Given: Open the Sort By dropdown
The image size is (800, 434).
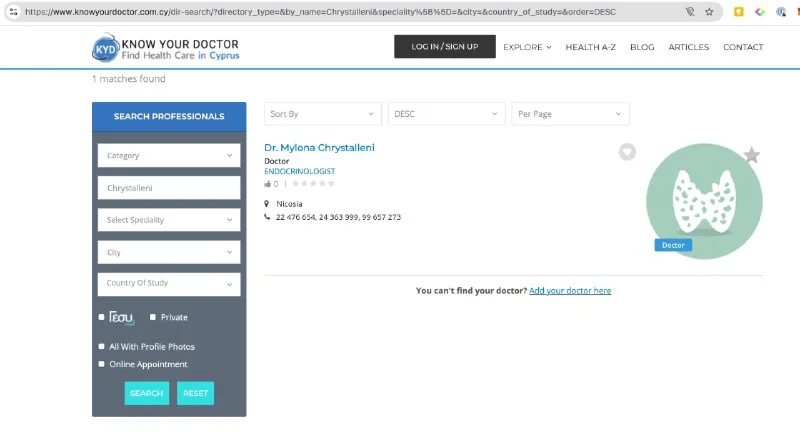Looking at the screenshot, I should [322, 114].
